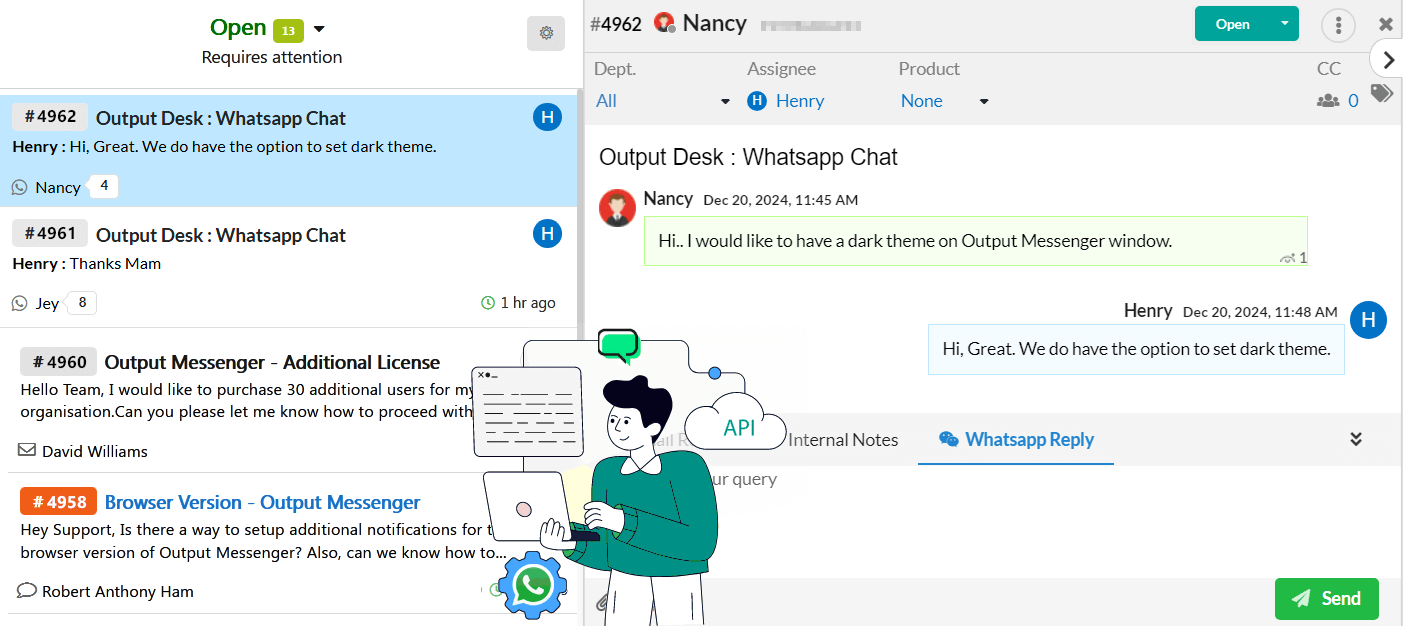
Task: Click WhatsApp icon beside Jey
Action: (20, 303)
